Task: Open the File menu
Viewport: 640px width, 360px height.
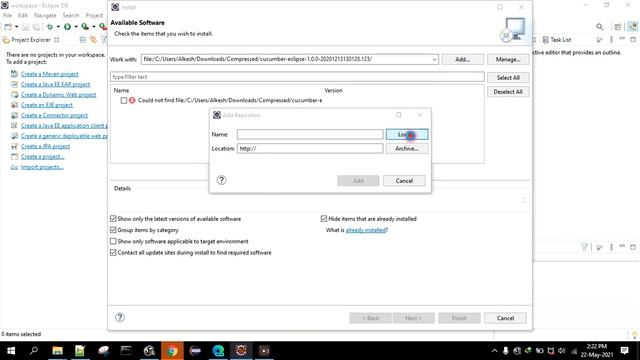Action: [7, 15]
